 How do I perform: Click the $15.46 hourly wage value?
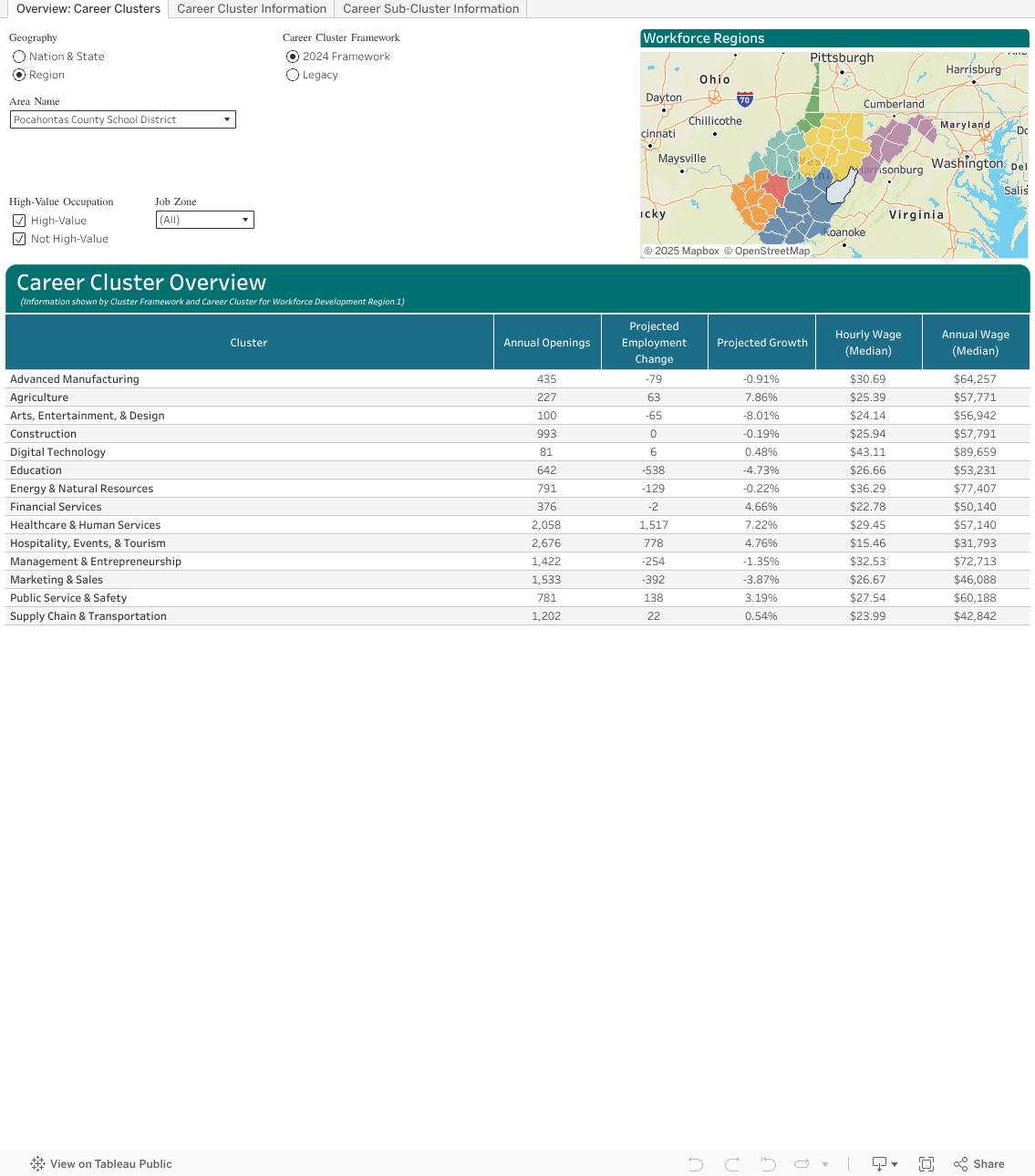point(868,543)
